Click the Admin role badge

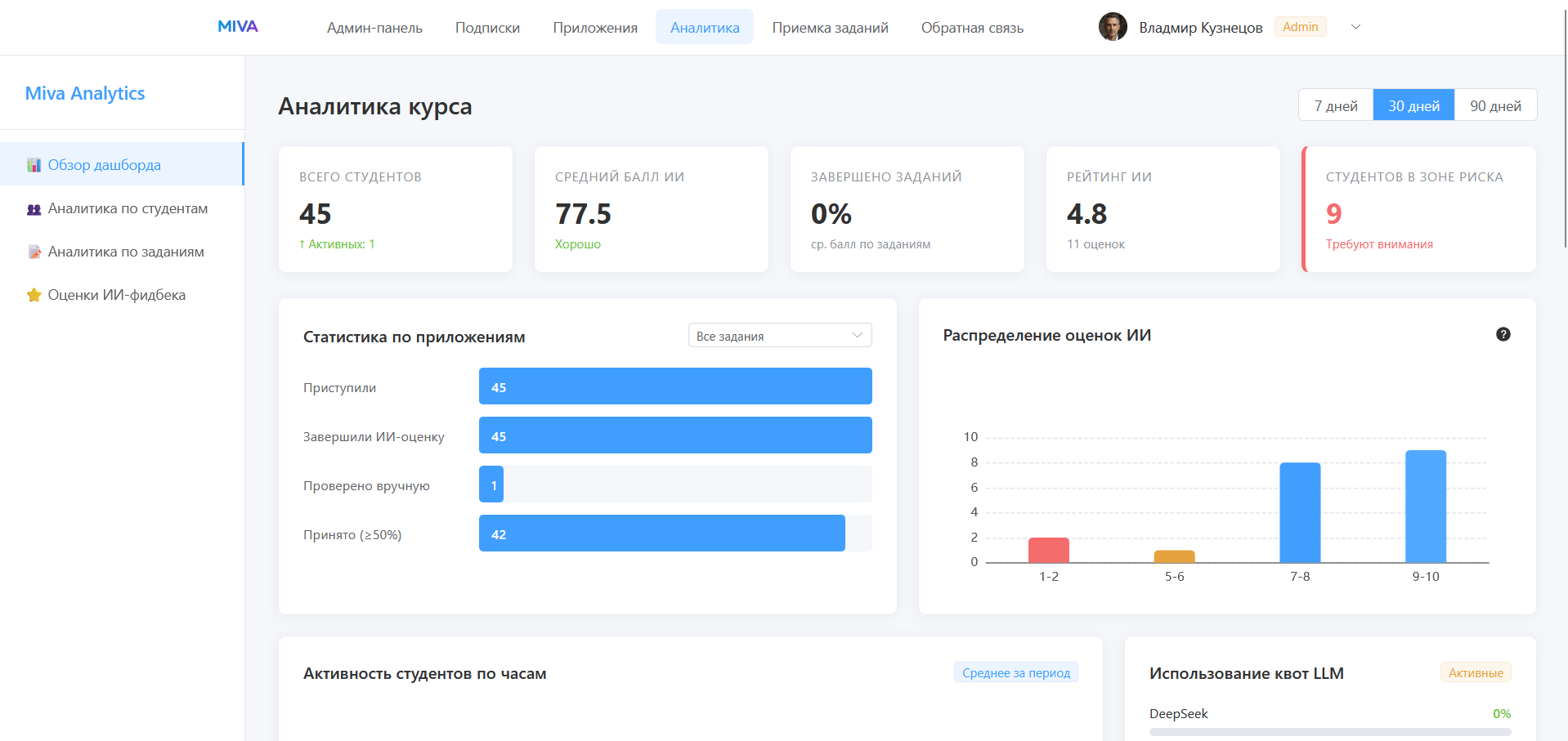[x=1300, y=27]
